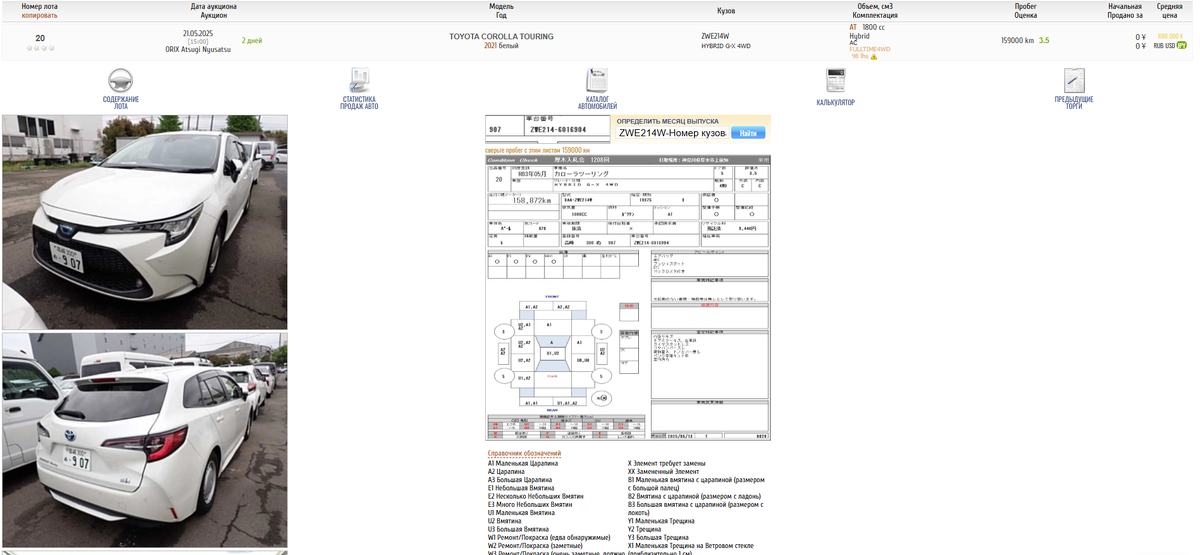The height and width of the screenshot is (555, 1200).
Task: Click the 'A3 Большая Царапина' legend entry
Action: tap(519, 480)
